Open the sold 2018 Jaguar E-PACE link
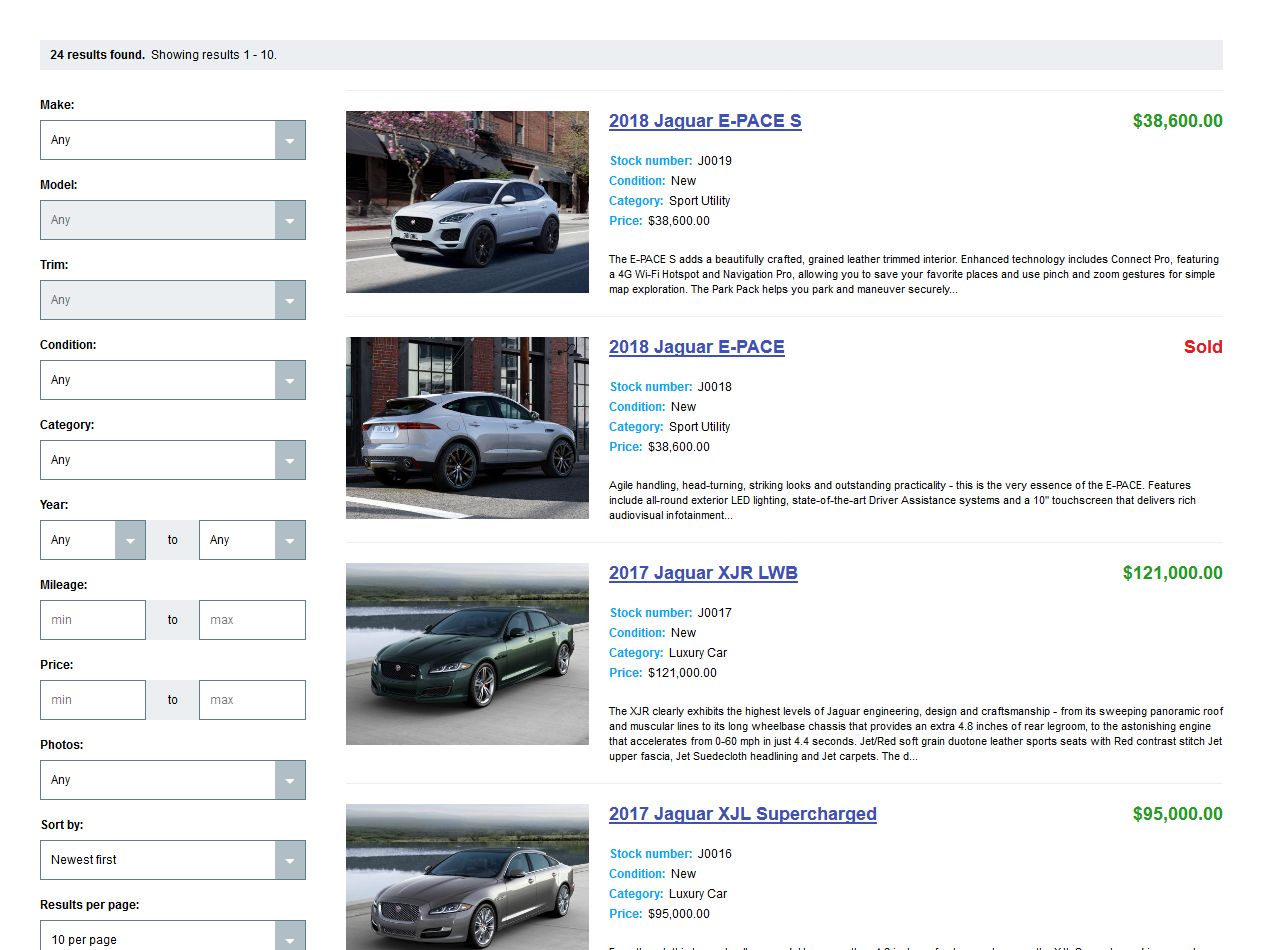Screen dimensions: 1263x950 point(696,347)
